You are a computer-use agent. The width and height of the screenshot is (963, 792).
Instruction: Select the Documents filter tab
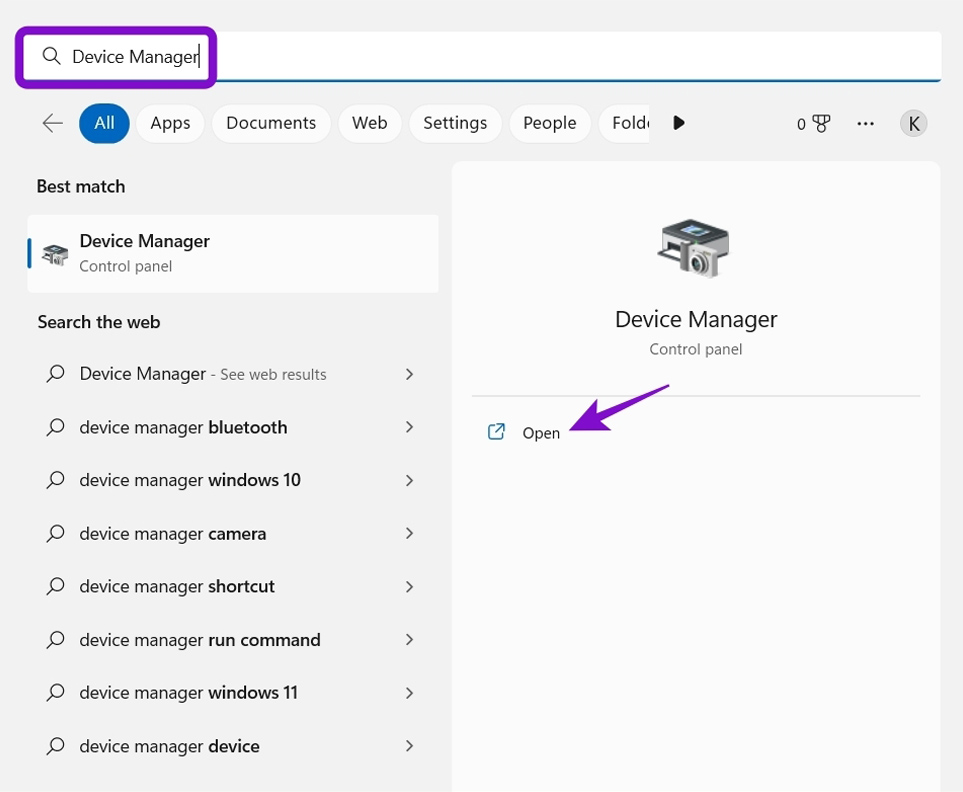(x=271, y=123)
